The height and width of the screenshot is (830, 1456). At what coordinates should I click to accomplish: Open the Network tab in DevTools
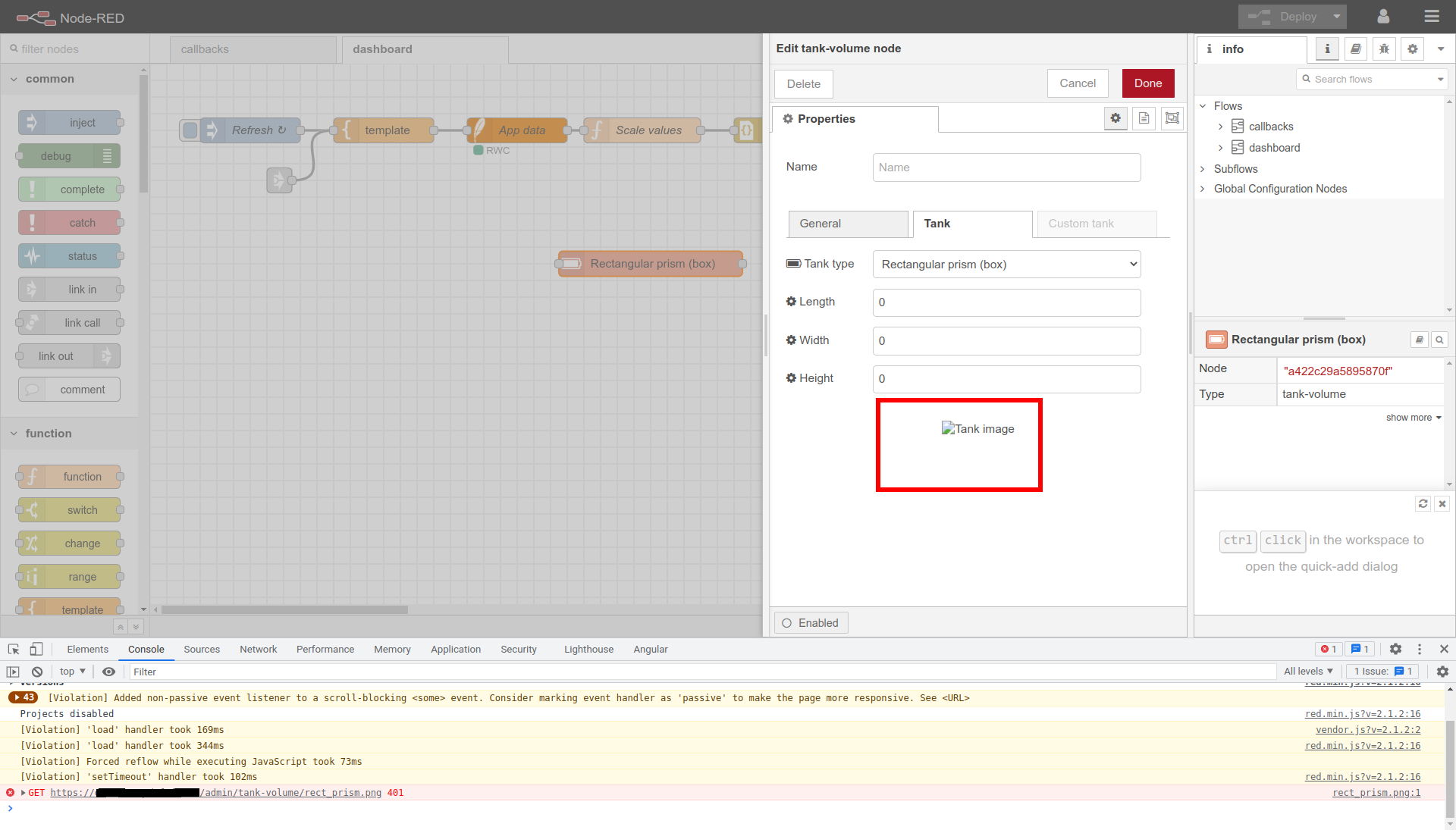(x=258, y=650)
